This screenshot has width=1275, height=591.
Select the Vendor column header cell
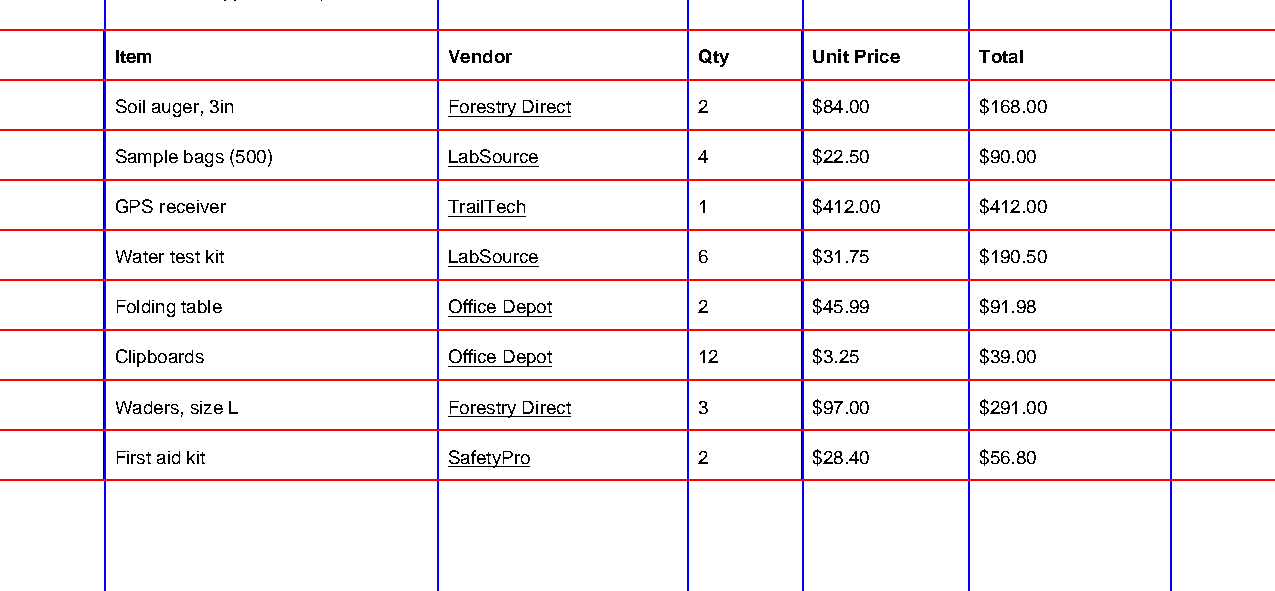tap(563, 55)
